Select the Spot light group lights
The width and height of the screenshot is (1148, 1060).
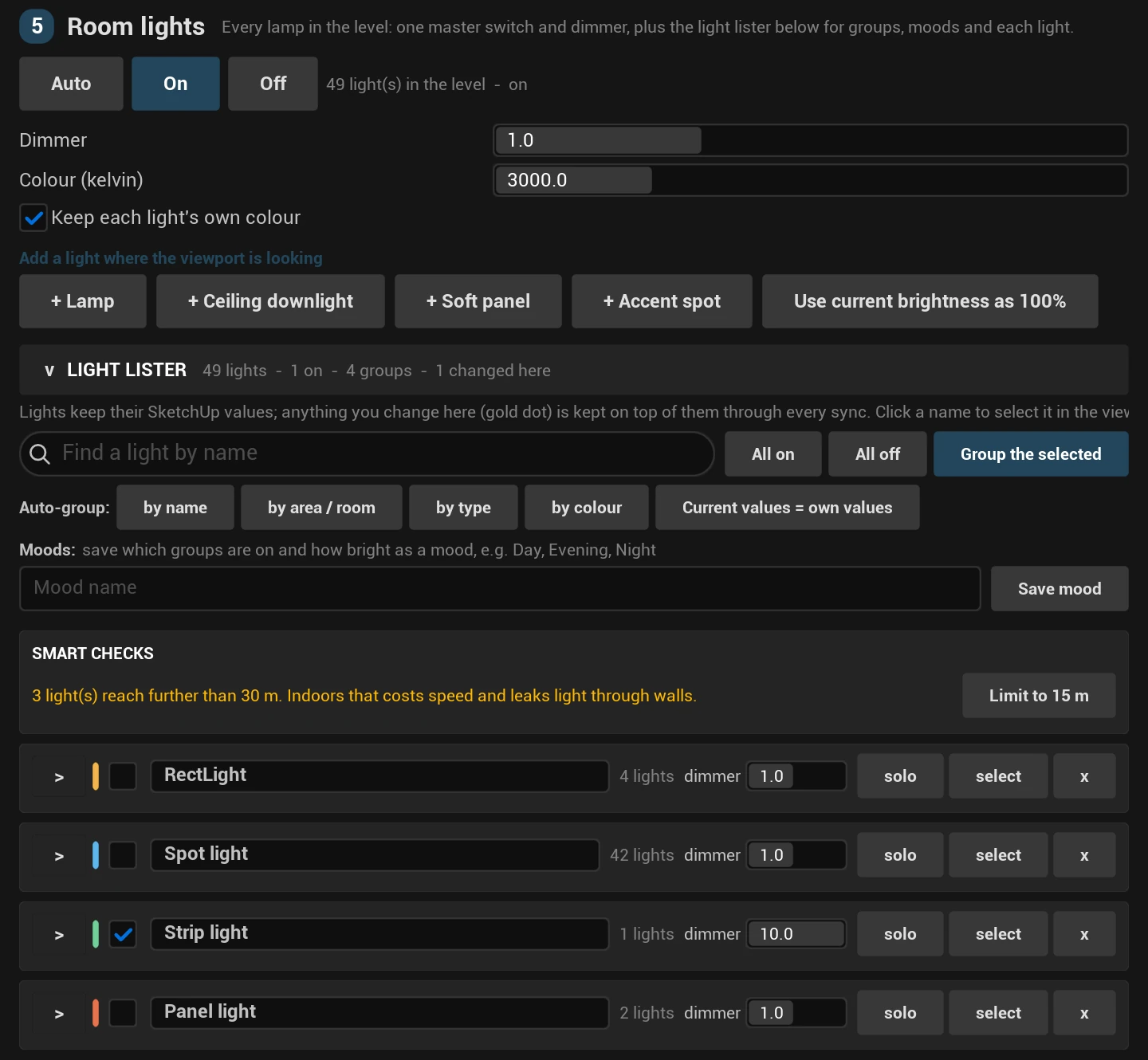tap(998, 855)
